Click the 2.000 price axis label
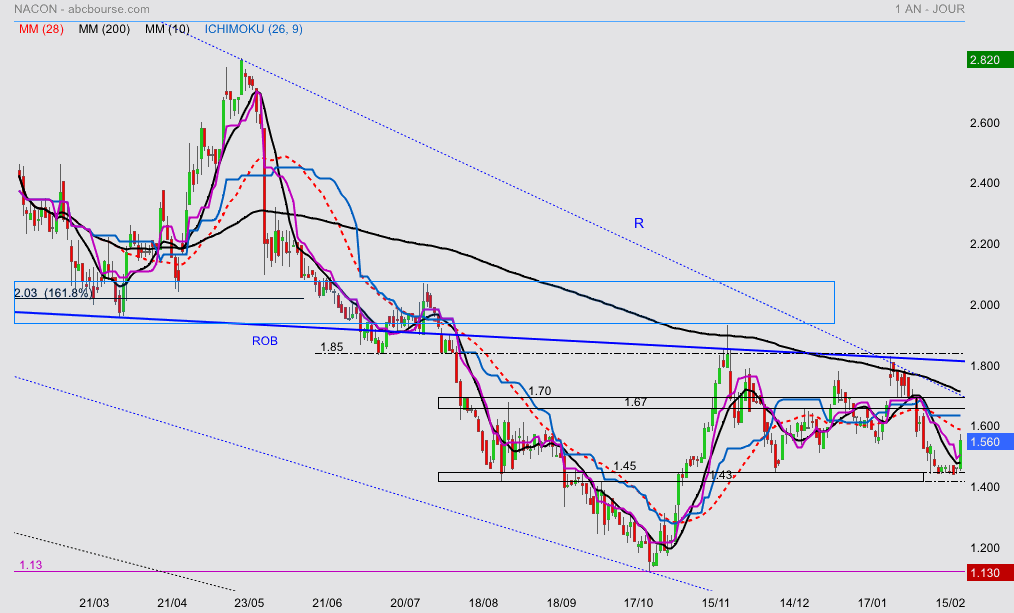1014x613 pixels. (x=985, y=305)
